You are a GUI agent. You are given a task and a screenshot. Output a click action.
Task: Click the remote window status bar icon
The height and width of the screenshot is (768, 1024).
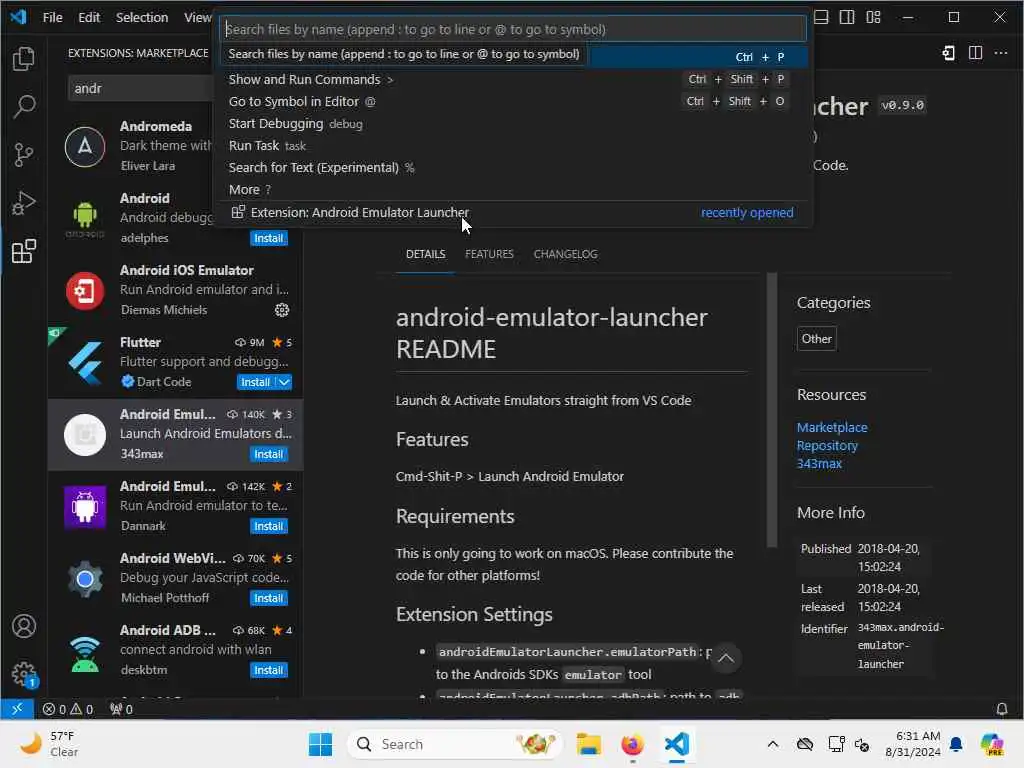coord(17,709)
